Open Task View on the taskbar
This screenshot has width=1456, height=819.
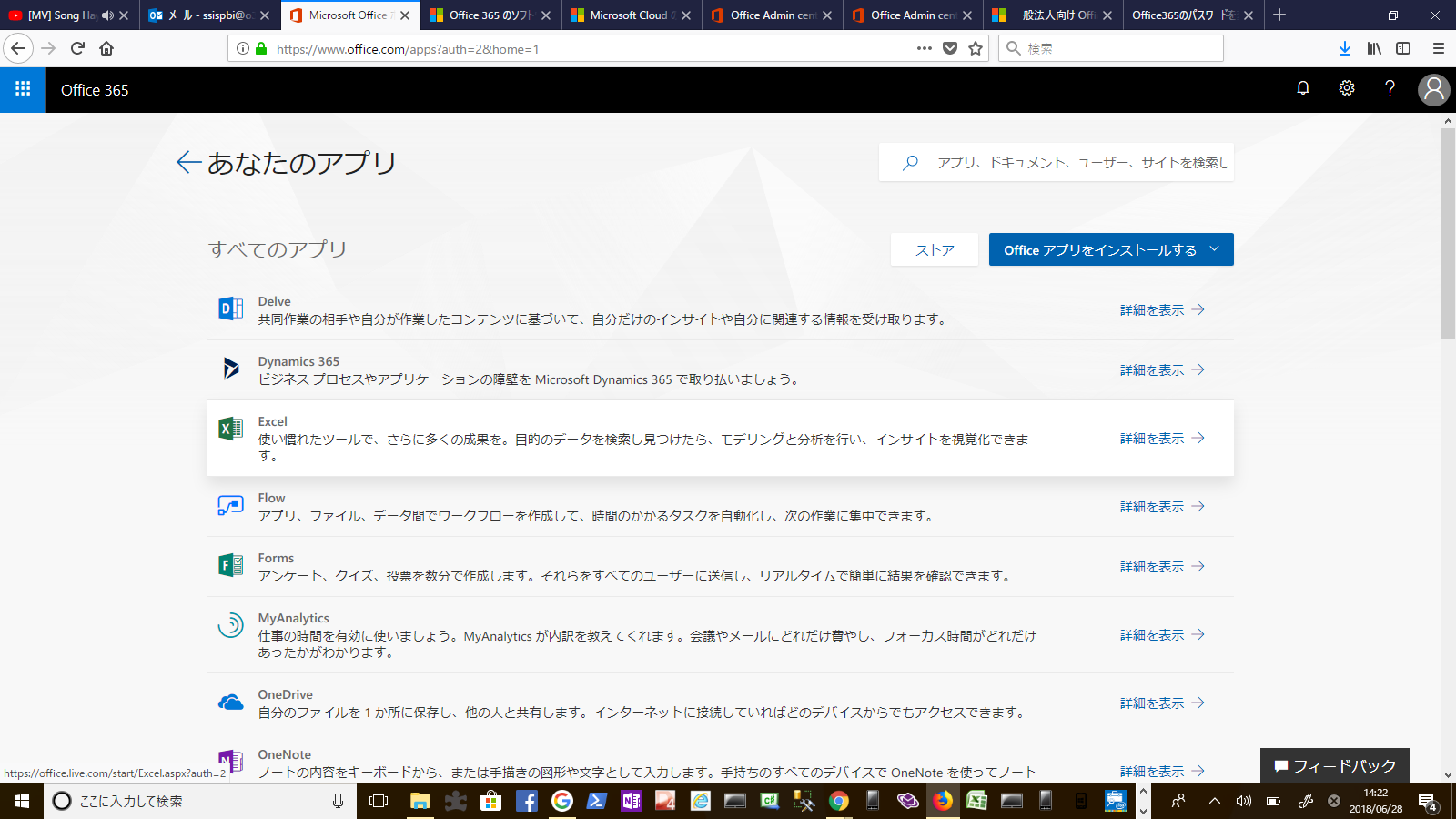(x=379, y=801)
